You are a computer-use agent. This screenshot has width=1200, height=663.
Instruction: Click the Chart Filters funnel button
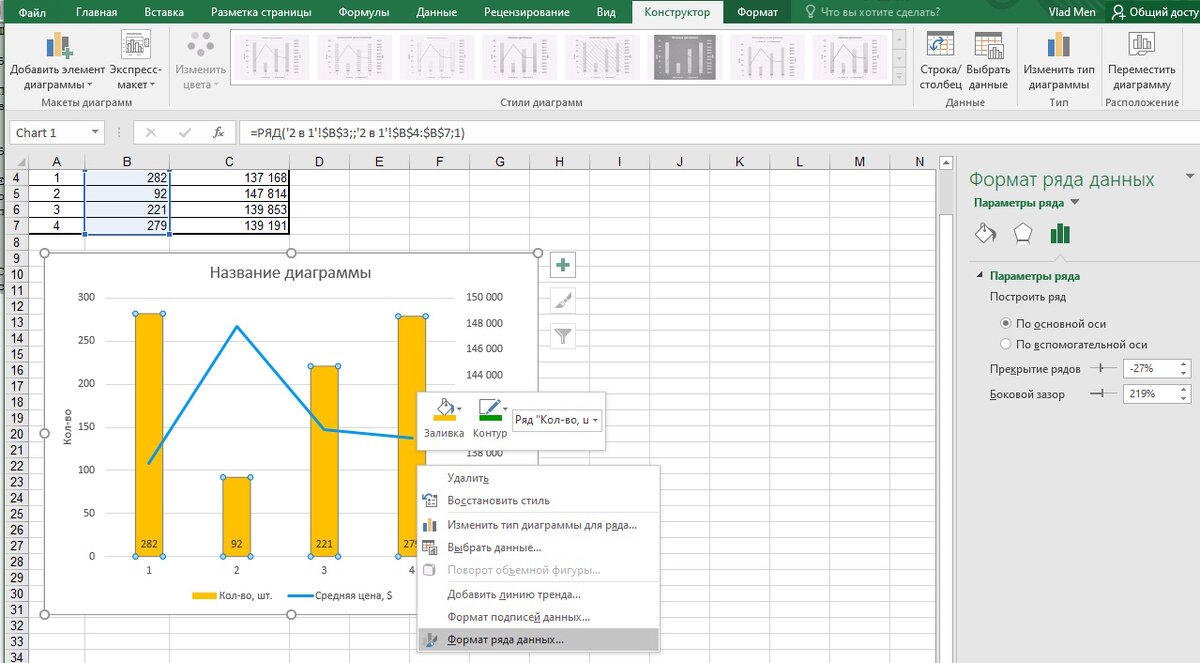tap(564, 336)
